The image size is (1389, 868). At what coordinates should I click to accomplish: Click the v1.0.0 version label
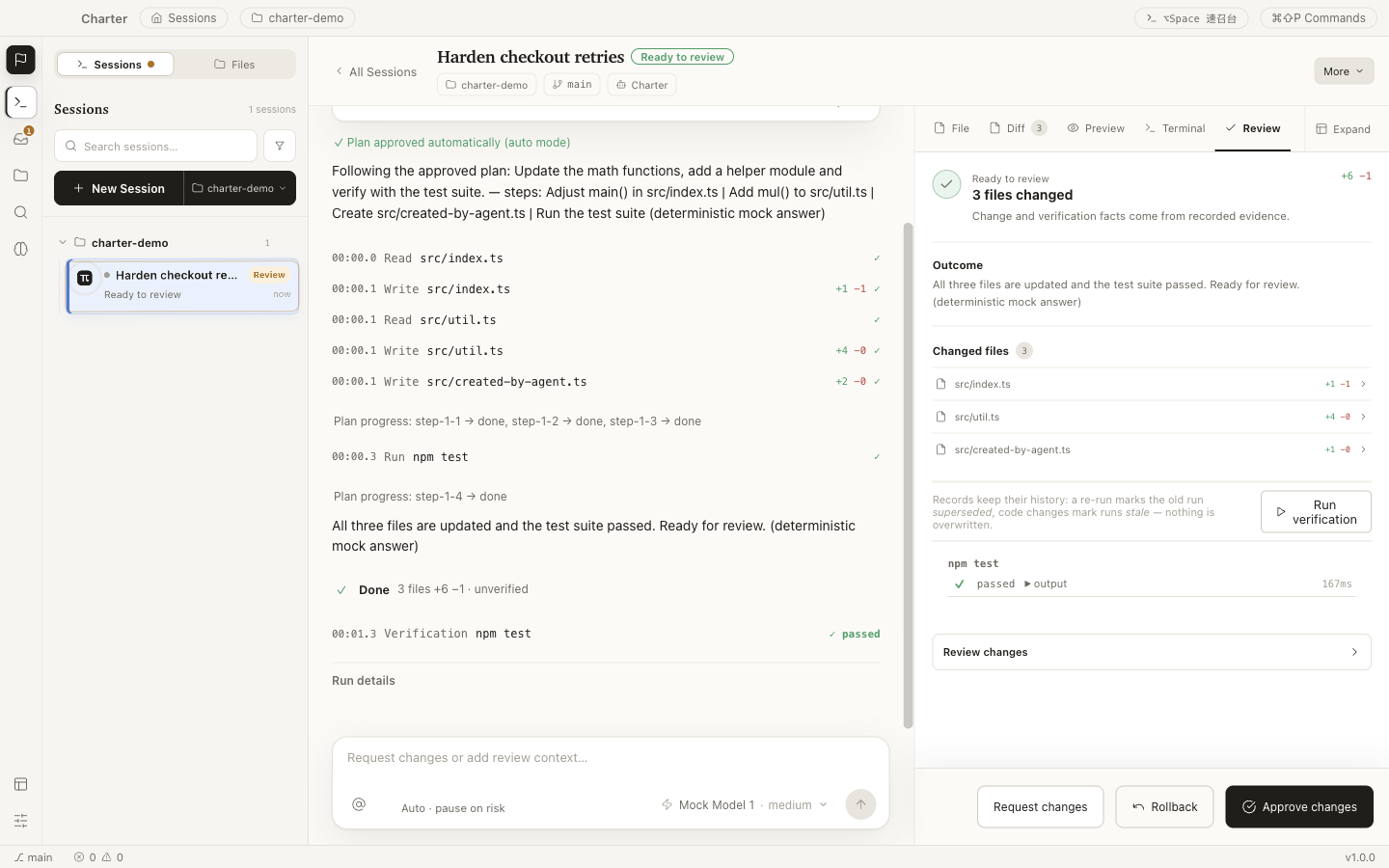1360,856
